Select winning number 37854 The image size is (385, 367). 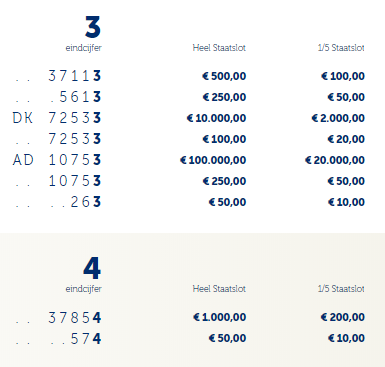click(74, 317)
